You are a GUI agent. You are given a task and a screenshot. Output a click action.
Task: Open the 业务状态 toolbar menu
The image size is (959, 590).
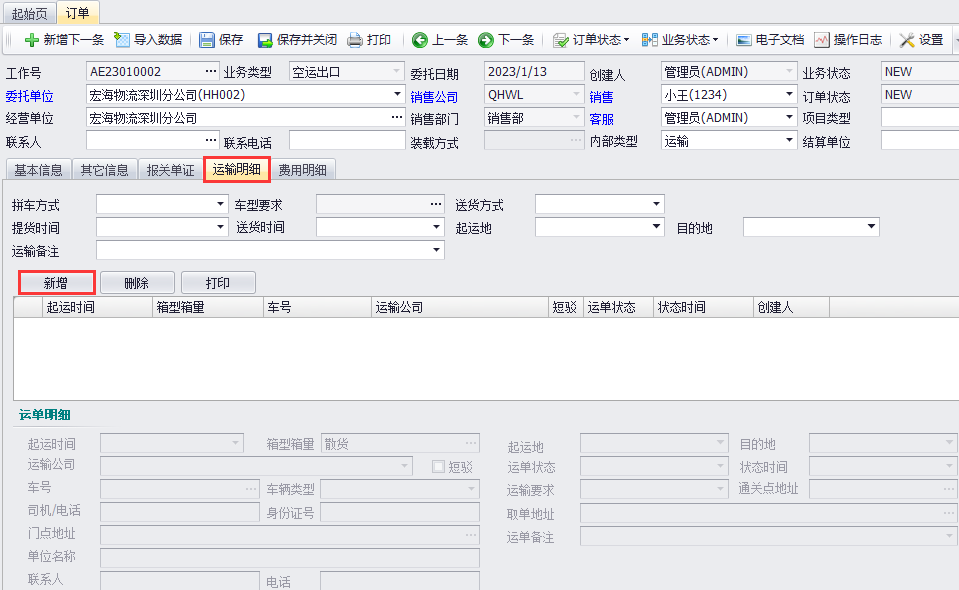(679, 40)
